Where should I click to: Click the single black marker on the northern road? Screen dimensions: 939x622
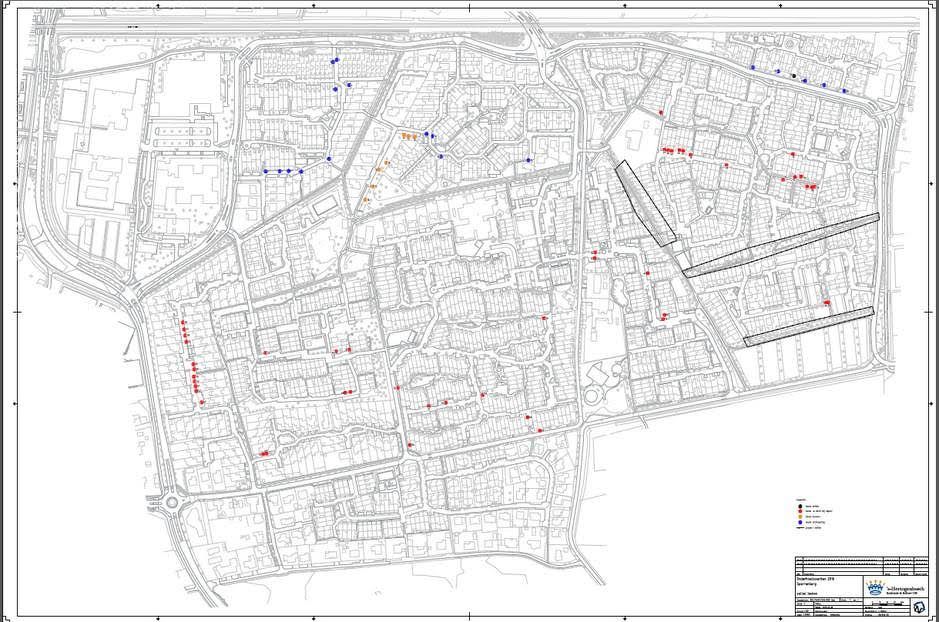click(x=795, y=76)
